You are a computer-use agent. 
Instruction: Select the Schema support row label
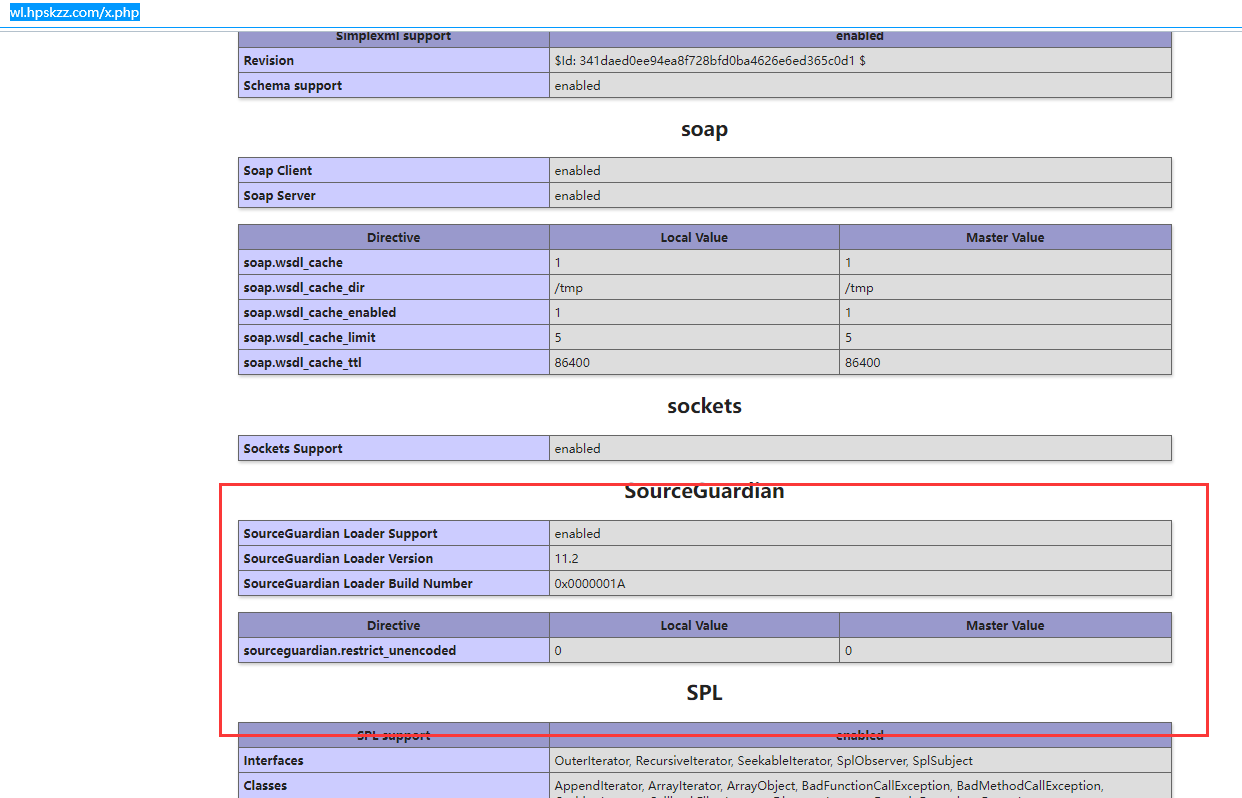pyautogui.click(x=293, y=86)
